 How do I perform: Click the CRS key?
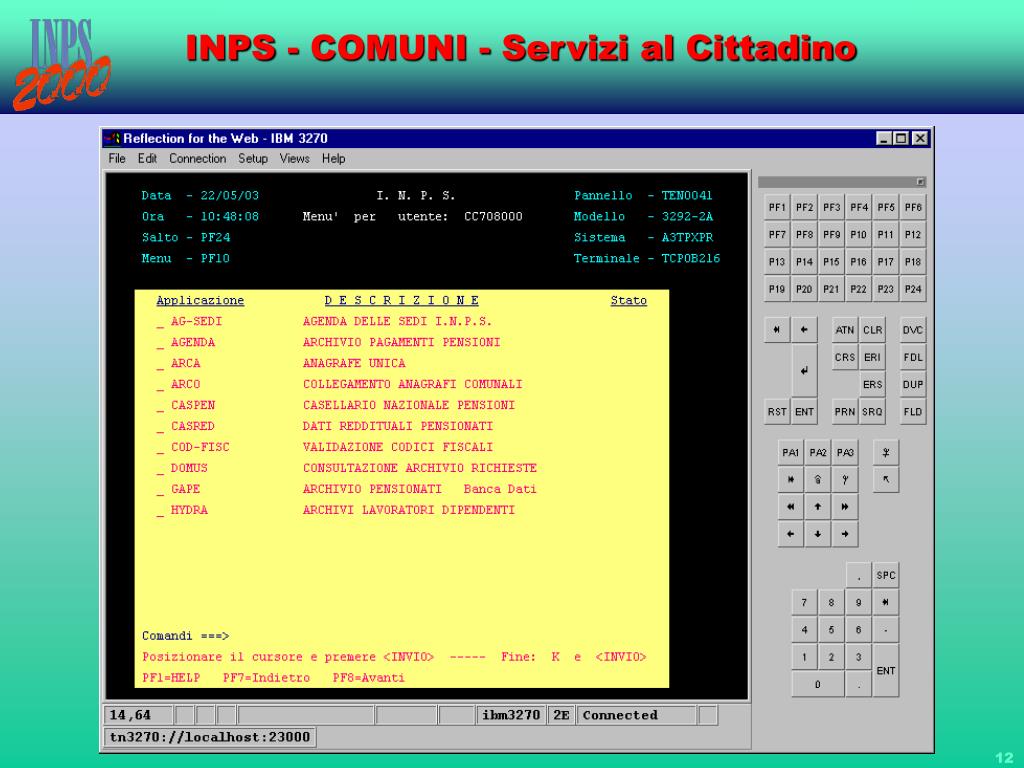pyautogui.click(x=844, y=357)
